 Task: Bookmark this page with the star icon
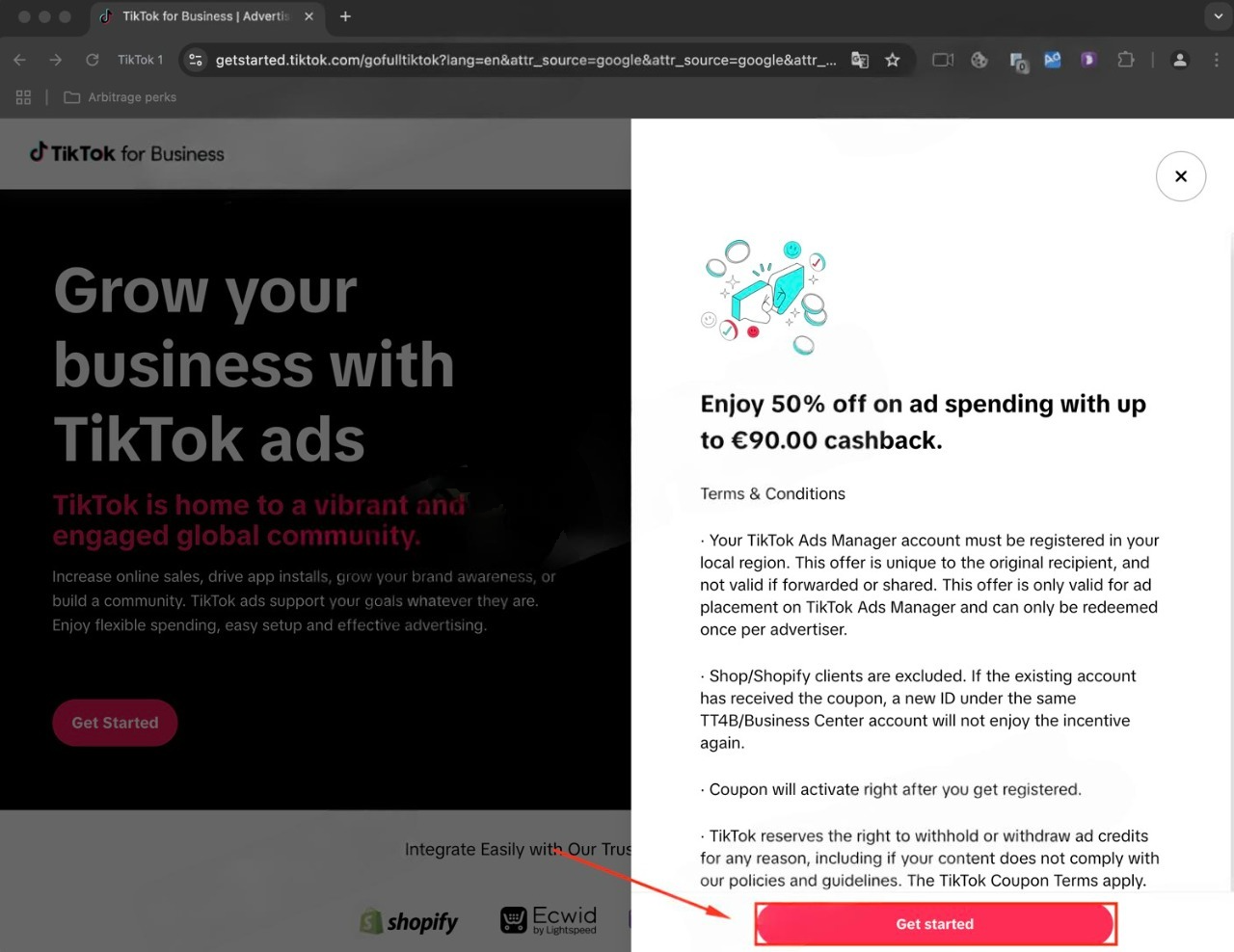[x=893, y=60]
